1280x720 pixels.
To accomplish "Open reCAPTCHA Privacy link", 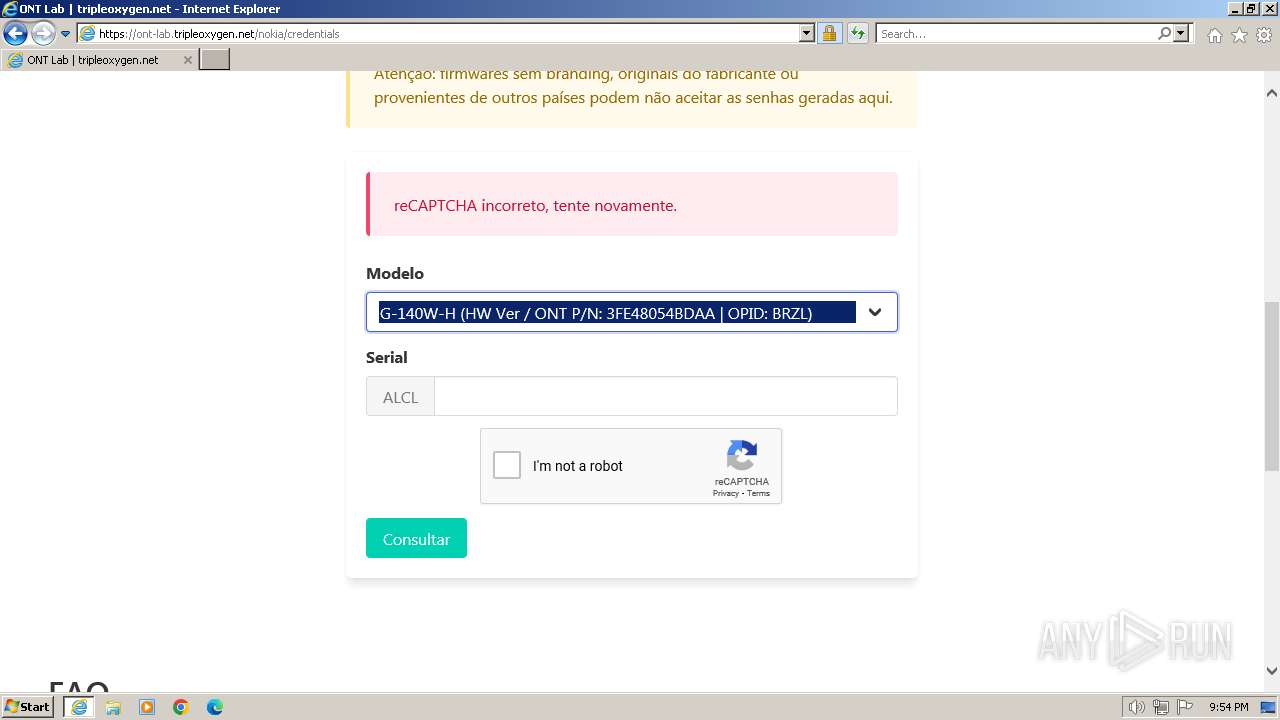I will (x=726, y=493).
